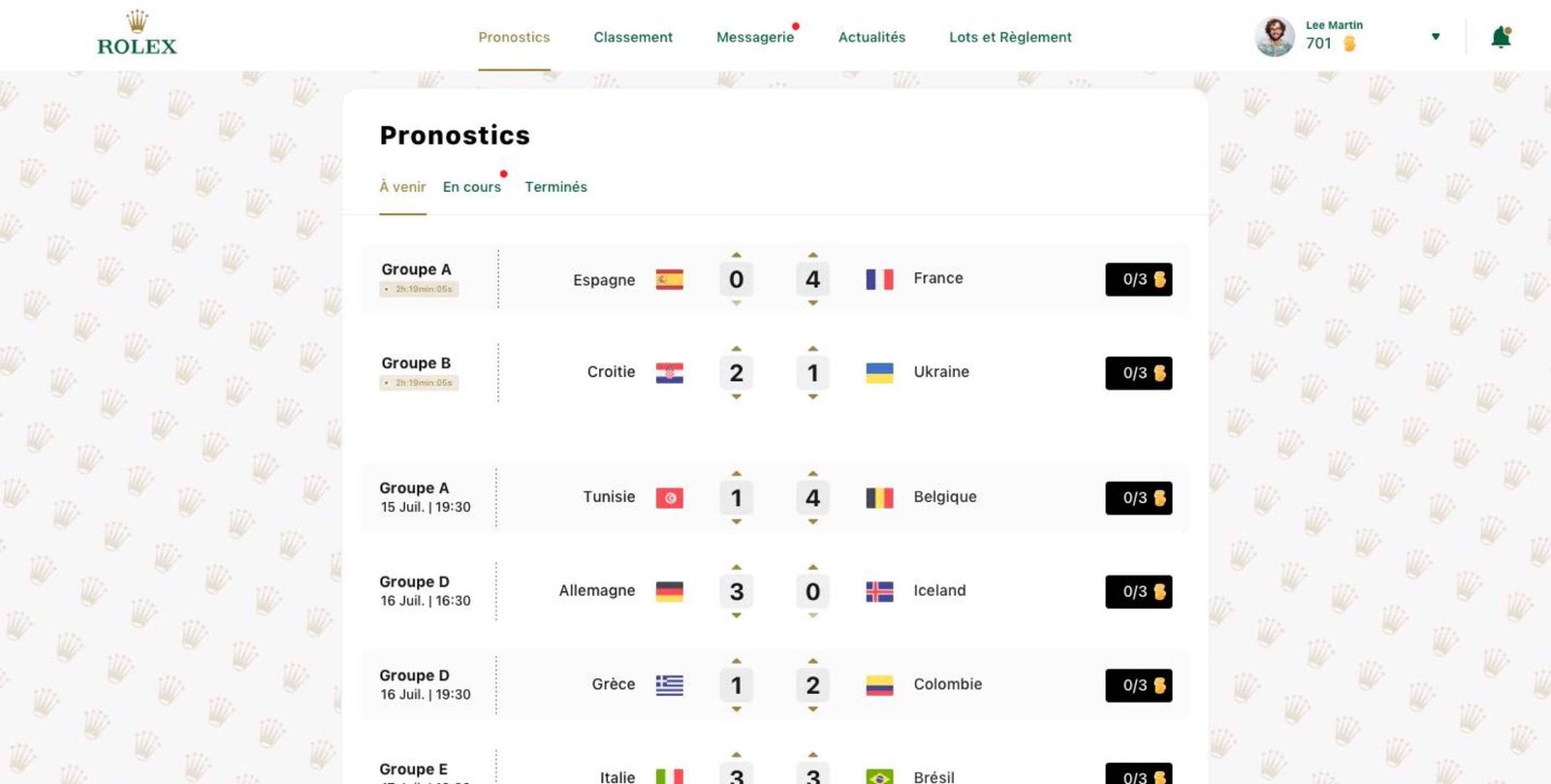Click the France flag icon
The height and width of the screenshot is (784, 1551).
point(877,278)
